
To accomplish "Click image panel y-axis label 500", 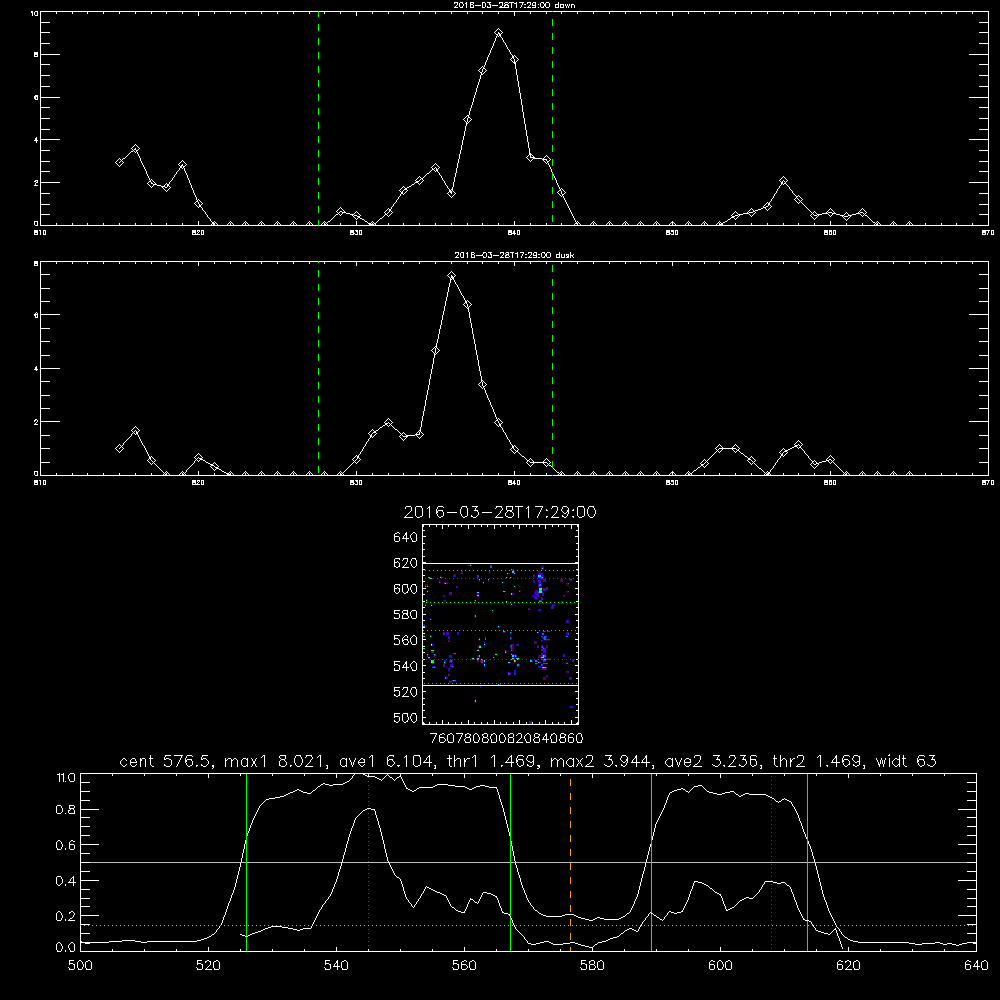I will point(406,718).
